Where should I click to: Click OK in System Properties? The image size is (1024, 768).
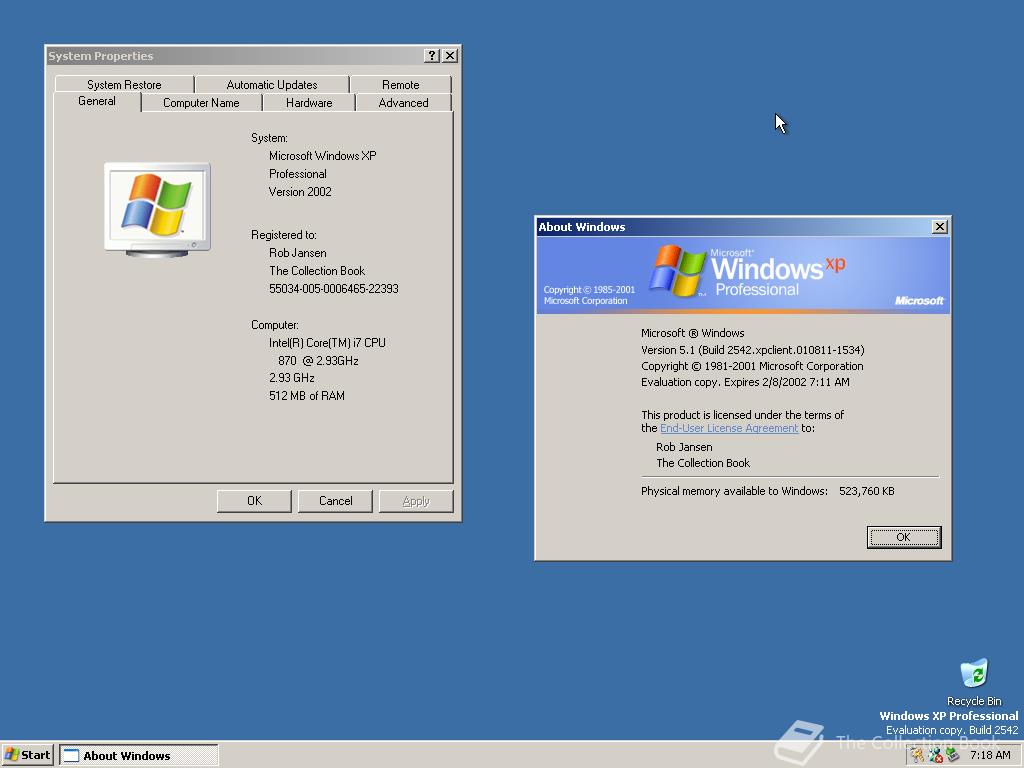click(x=254, y=501)
